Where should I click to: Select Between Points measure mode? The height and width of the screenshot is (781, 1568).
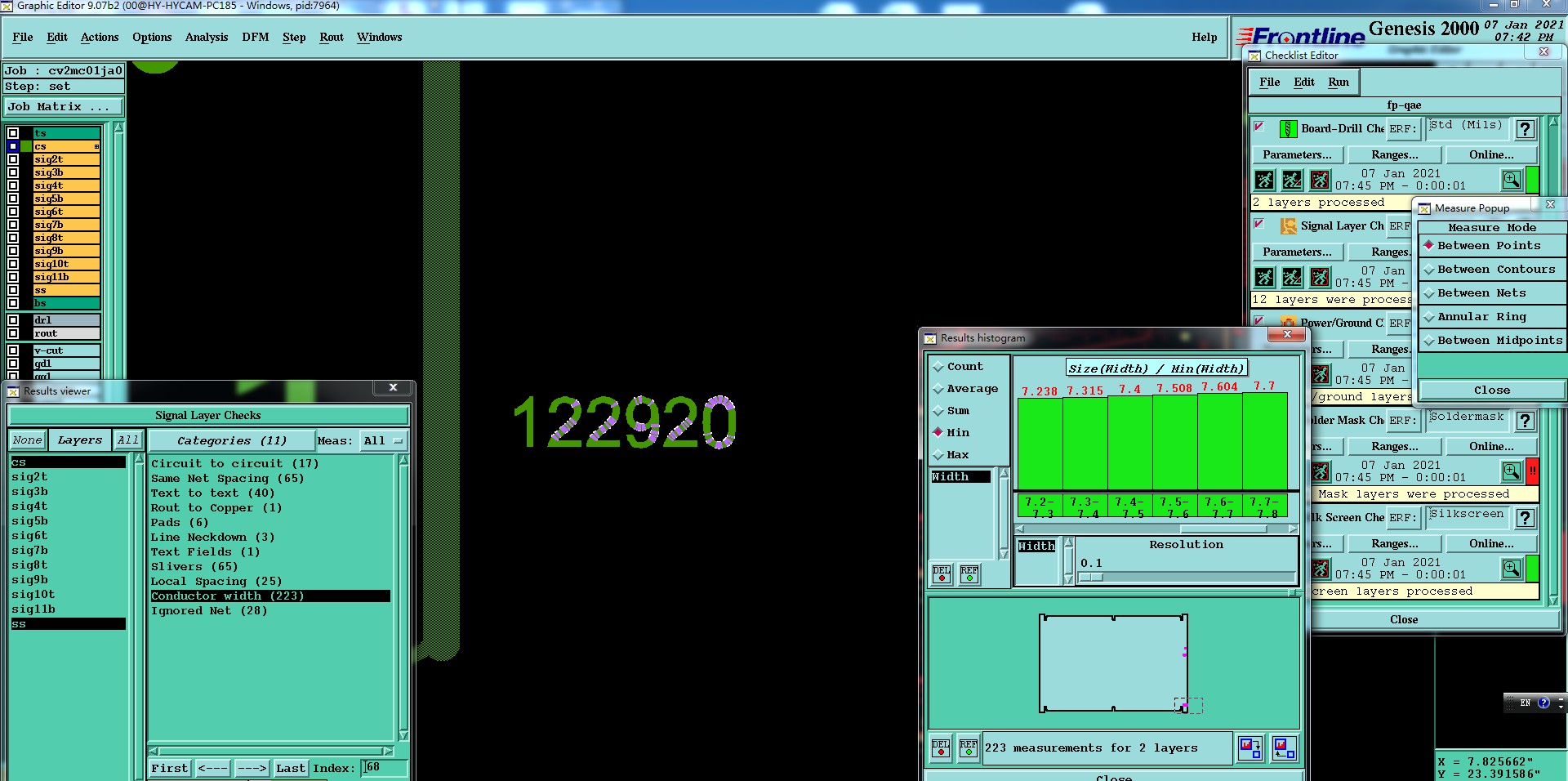[x=1491, y=246]
